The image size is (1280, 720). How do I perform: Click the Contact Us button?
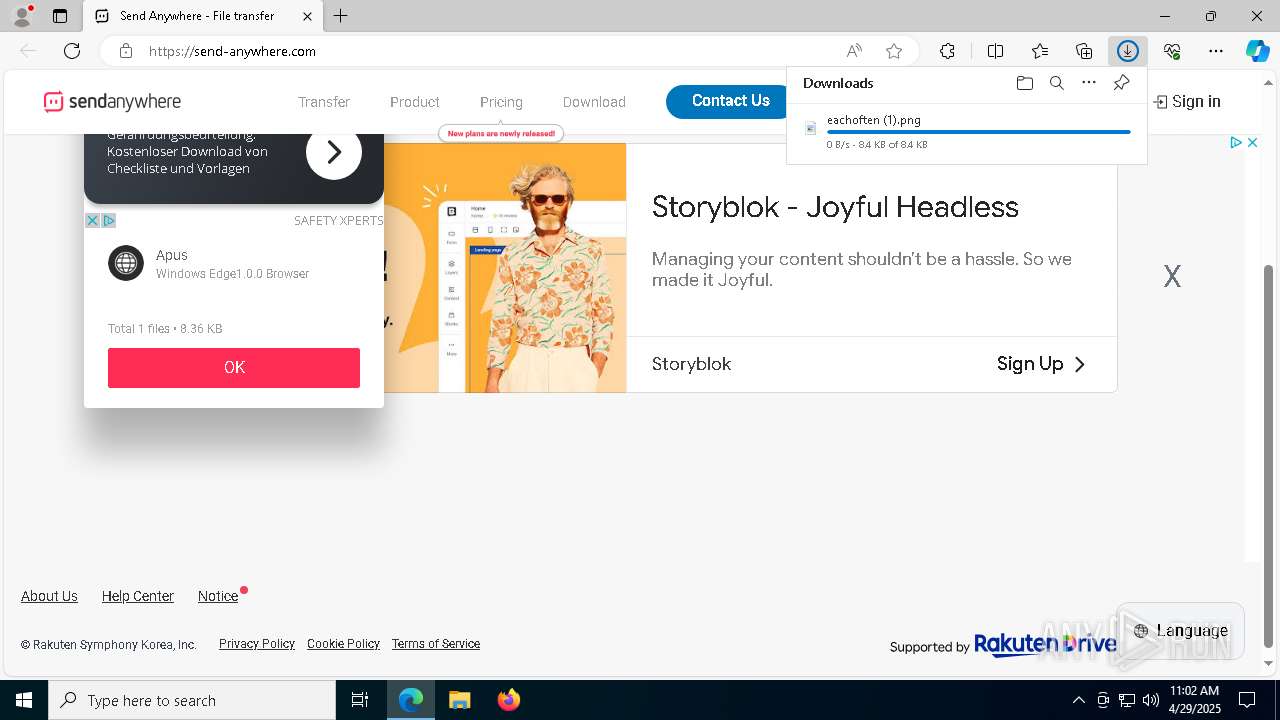pyautogui.click(x=730, y=101)
